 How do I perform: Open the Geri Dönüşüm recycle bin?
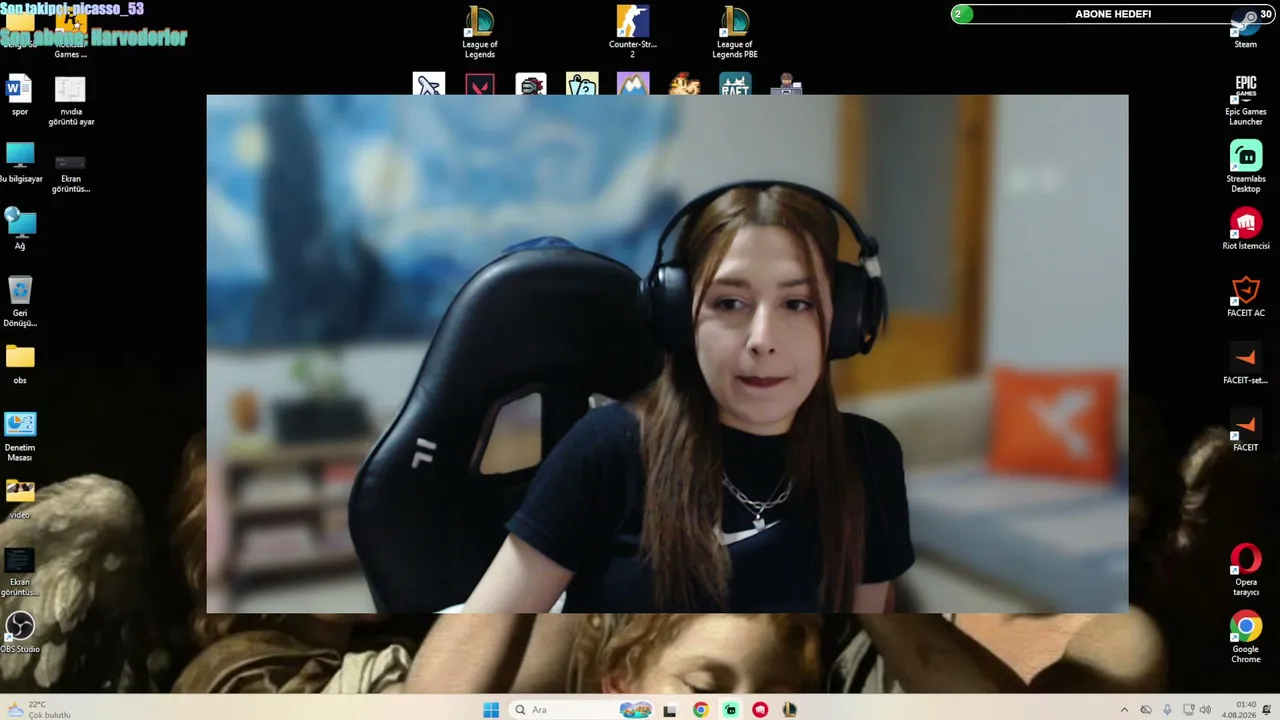coord(20,302)
